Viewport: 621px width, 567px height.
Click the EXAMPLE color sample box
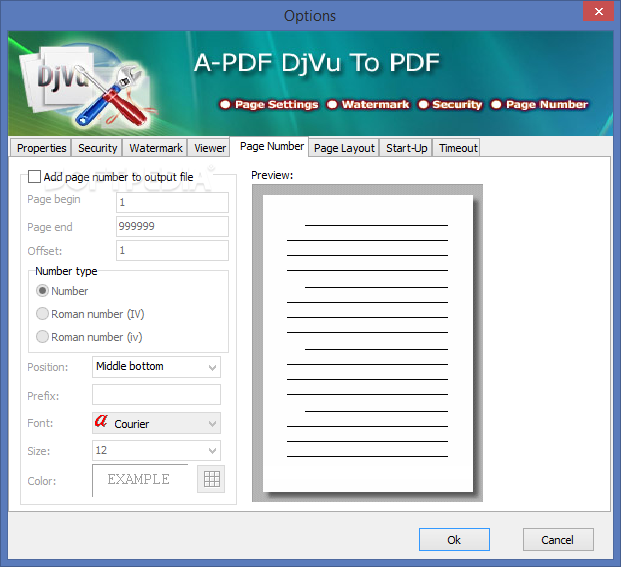pos(140,480)
